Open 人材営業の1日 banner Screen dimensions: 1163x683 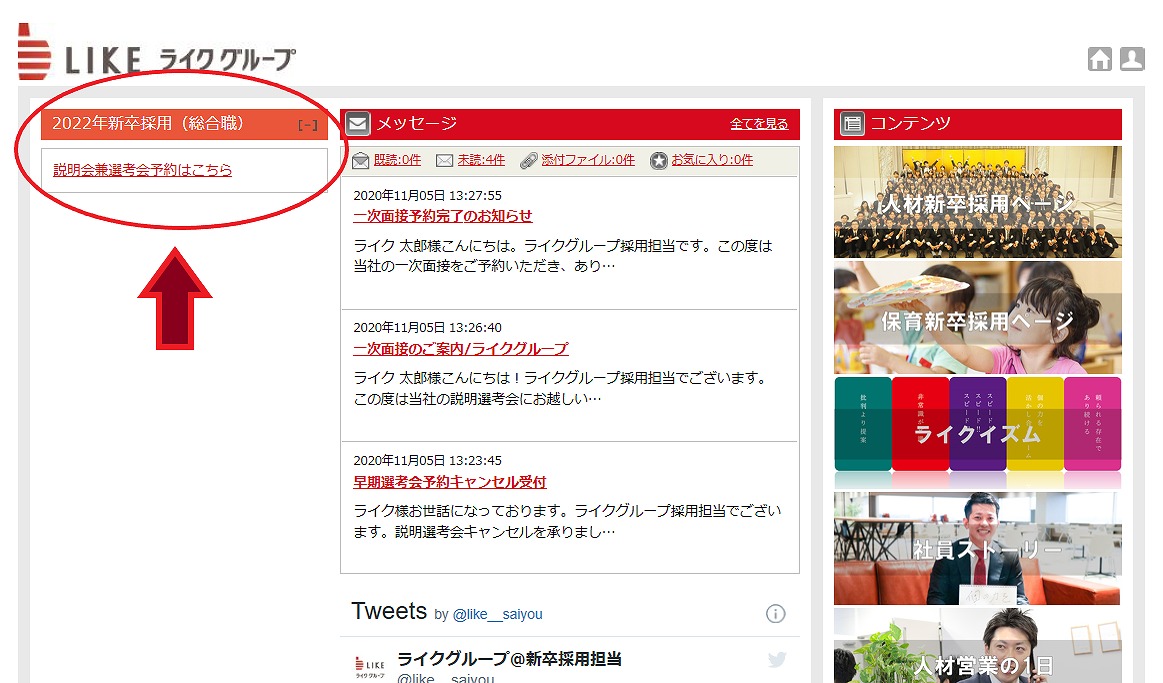(x=978, y=646)
